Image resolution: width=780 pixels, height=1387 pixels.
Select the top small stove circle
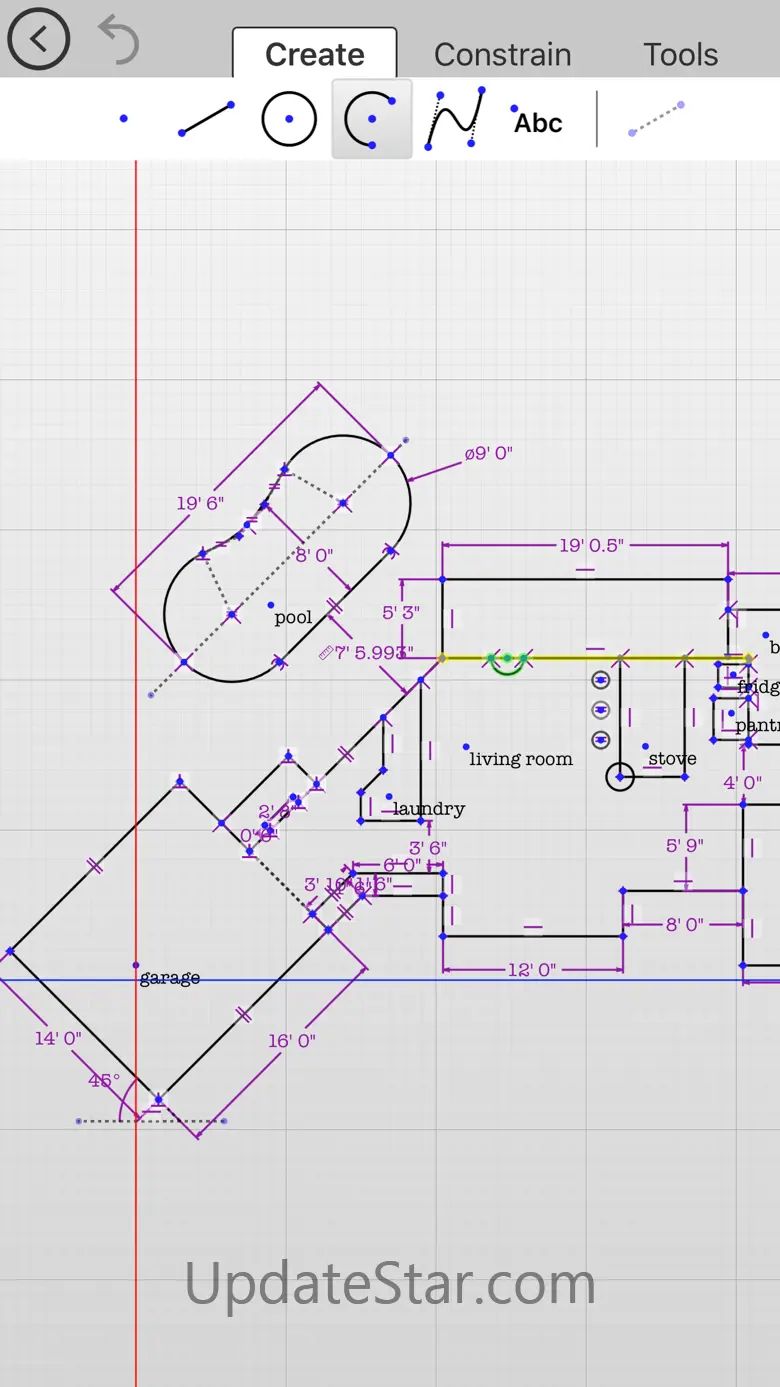point(601,680)
